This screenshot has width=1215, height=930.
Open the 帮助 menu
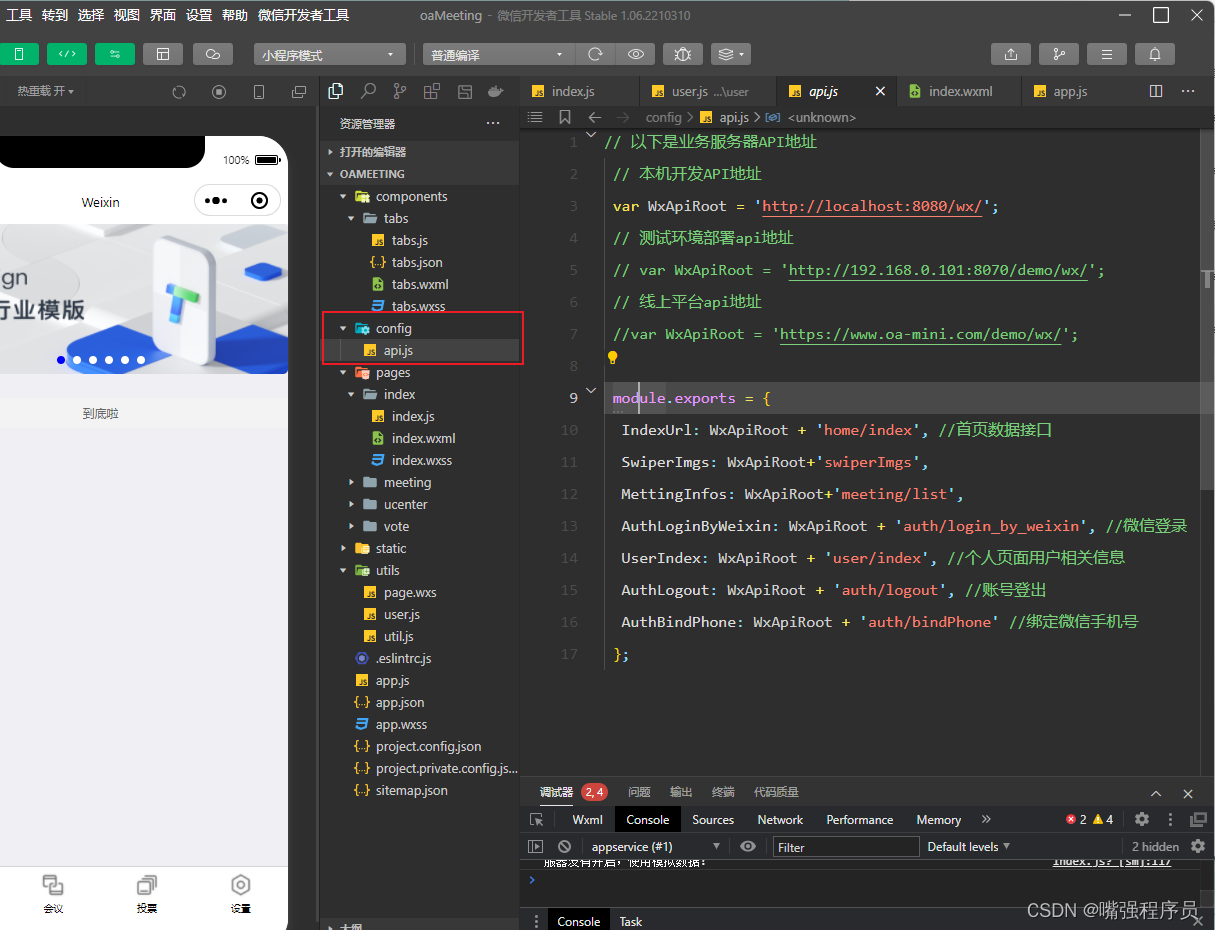(235, 15)
